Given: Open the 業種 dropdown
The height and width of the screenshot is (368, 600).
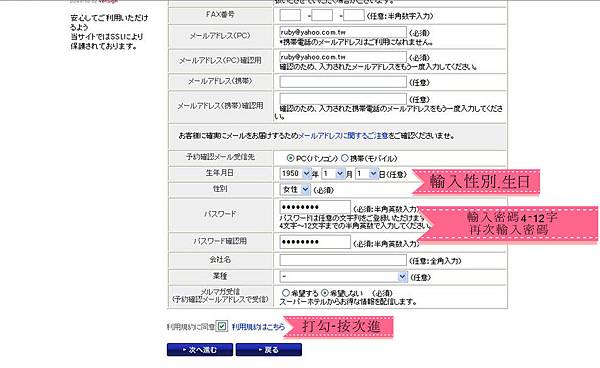Looking at the screenshot, I should tap(343, 277).
